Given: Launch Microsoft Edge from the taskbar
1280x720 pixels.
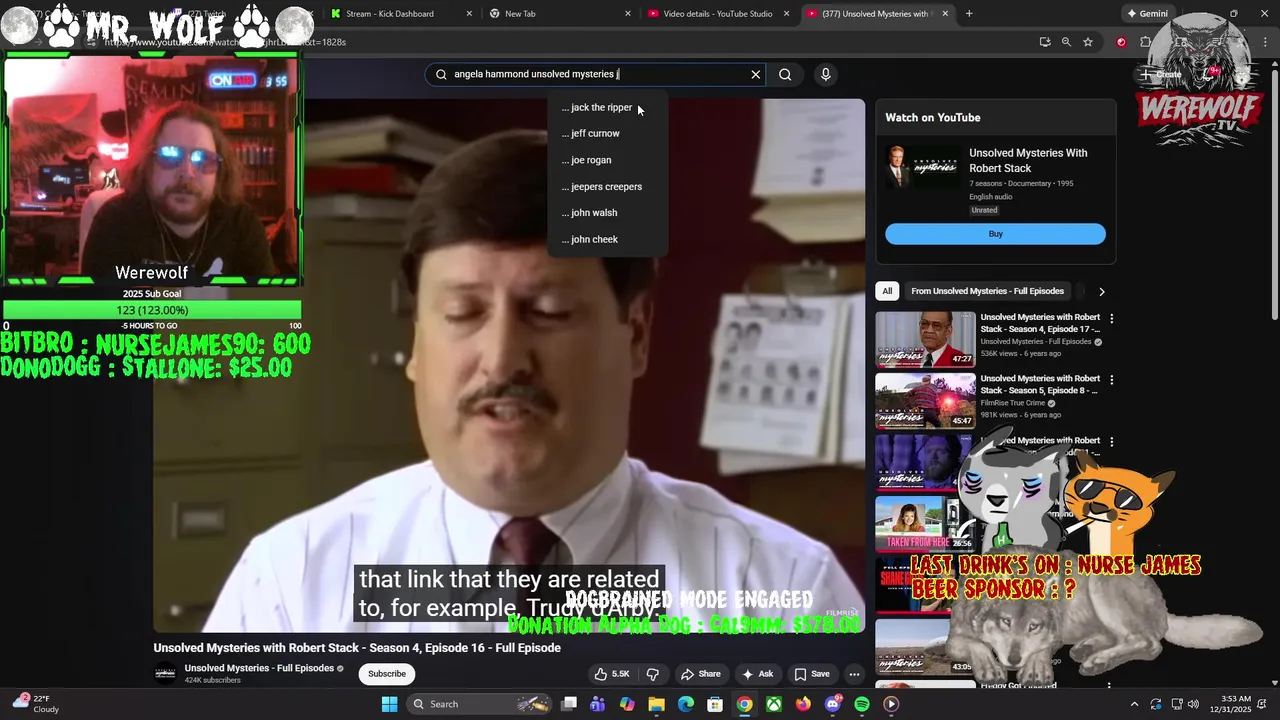Looking at the screenshot, I should tap(685, 704).
